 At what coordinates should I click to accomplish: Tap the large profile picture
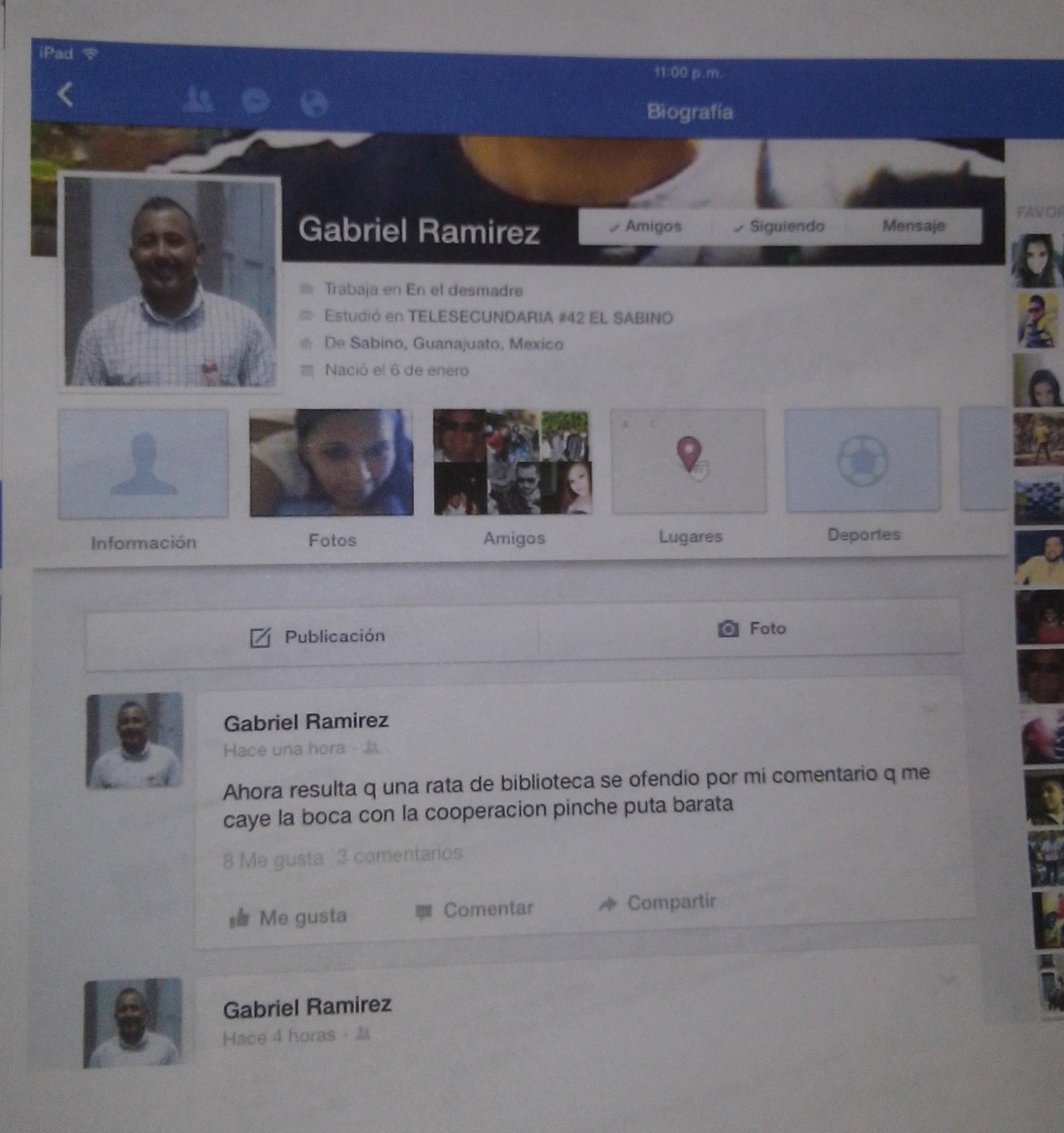[169, 282]
